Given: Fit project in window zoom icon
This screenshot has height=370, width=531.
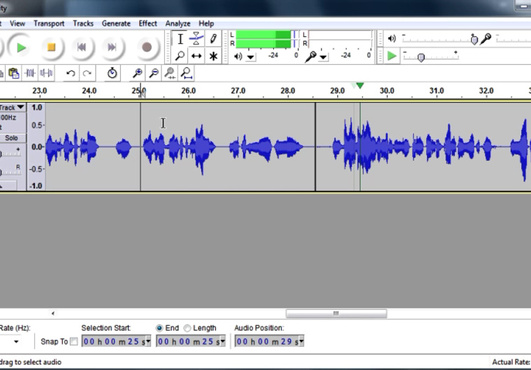Looking at the screenshot, I should (186, 73).
